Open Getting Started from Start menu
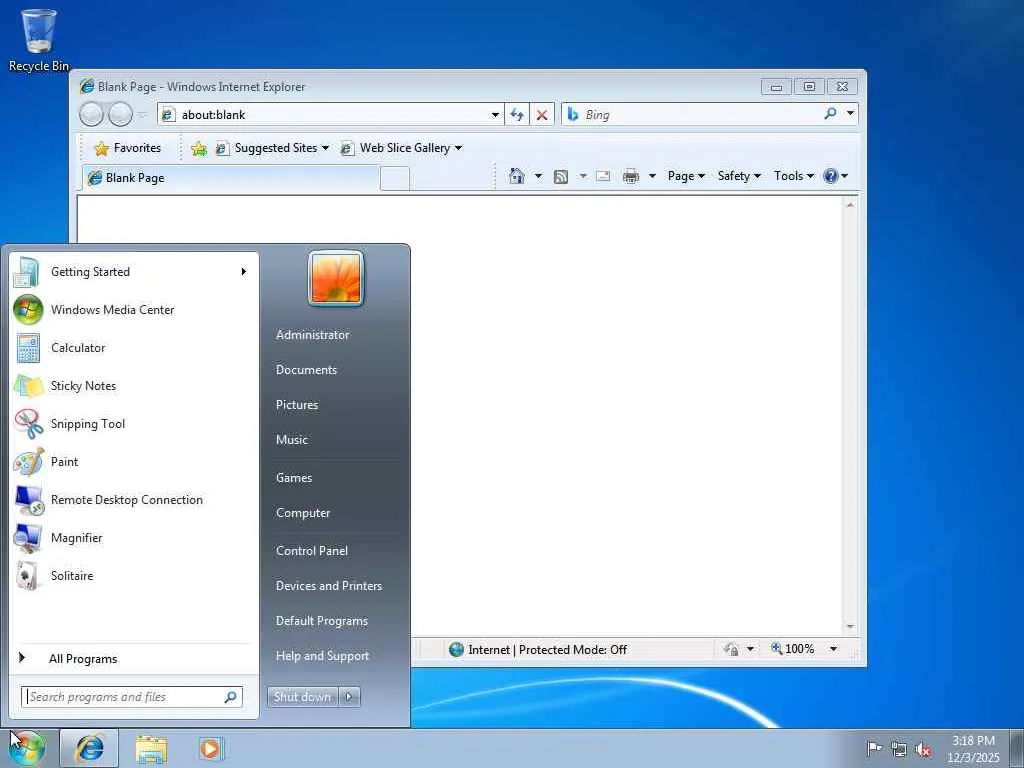Viewport: 1024px width, 768px height. pos(134,272)
